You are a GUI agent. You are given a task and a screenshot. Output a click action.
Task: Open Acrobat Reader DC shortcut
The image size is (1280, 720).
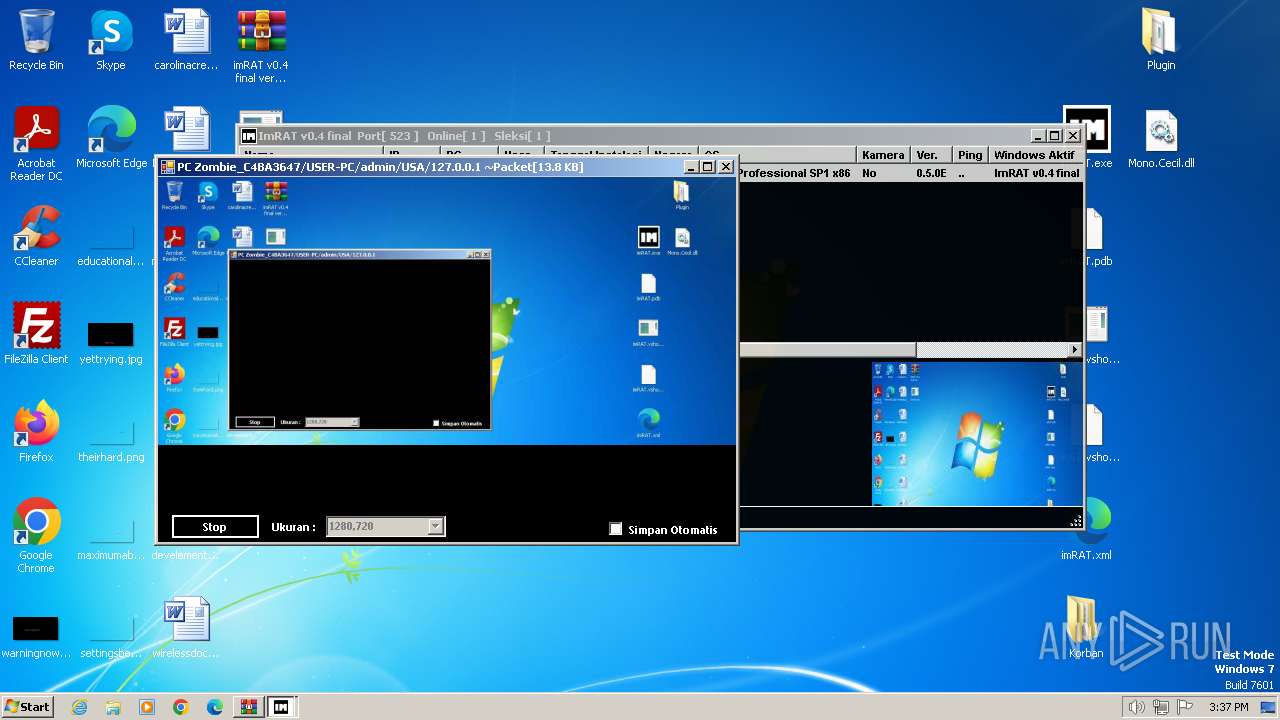pyautogui.click(x=36, y=144)
